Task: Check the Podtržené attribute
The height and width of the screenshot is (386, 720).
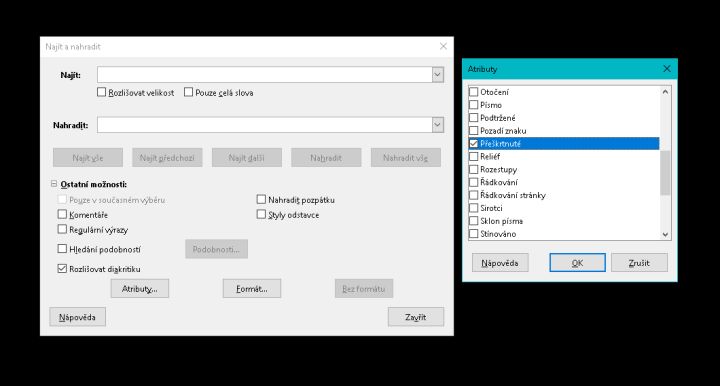Action: tap(473, 117)
